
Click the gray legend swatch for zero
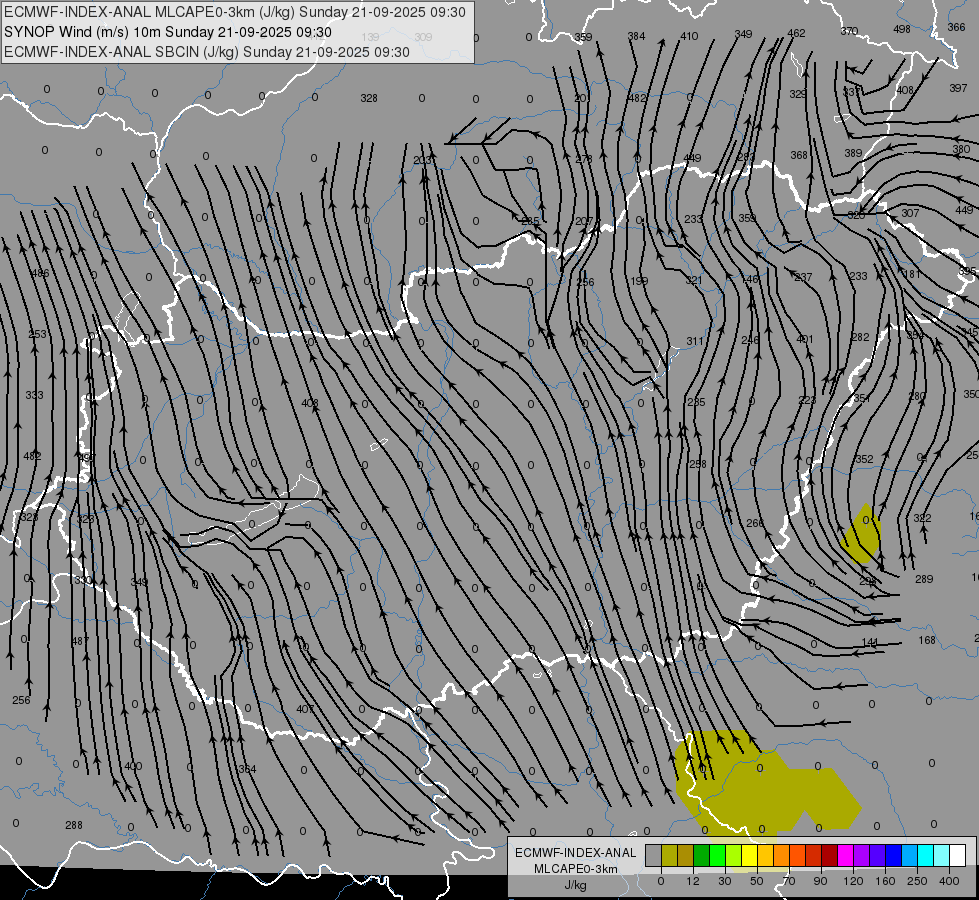pos(653,855)
